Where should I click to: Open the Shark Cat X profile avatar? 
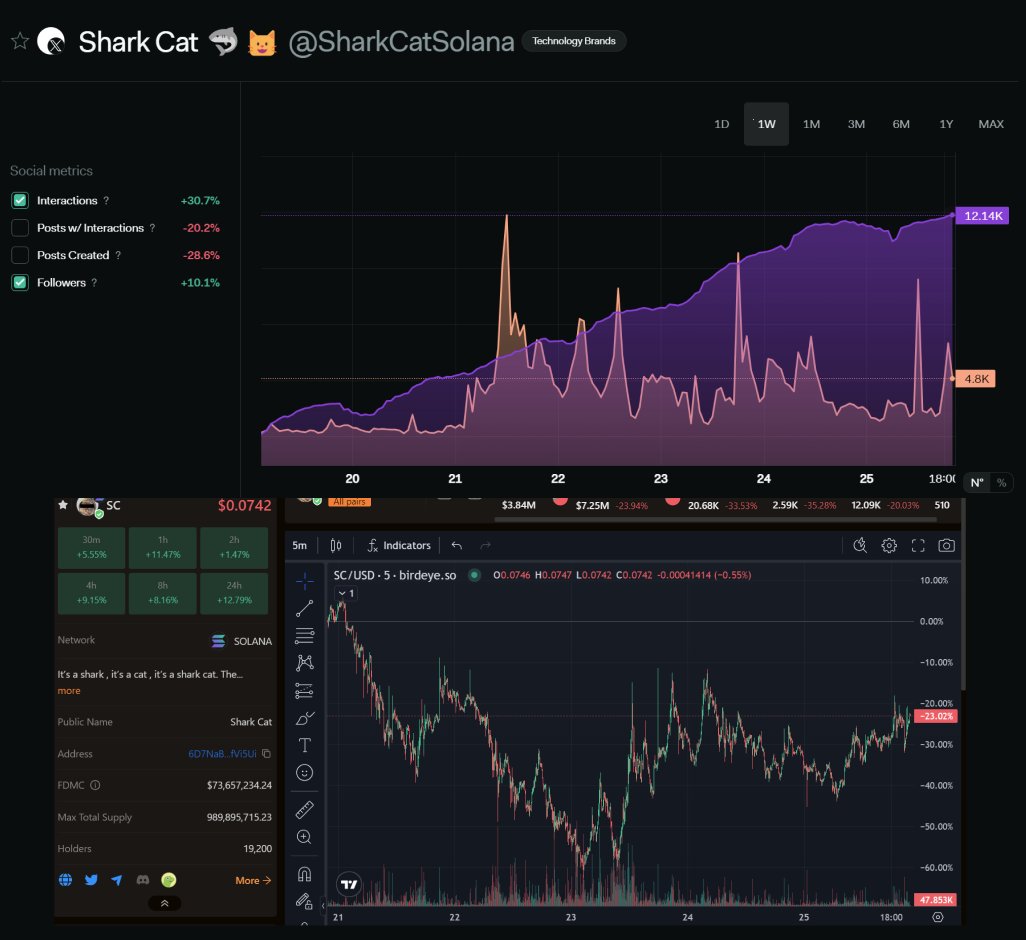[51, 41]
